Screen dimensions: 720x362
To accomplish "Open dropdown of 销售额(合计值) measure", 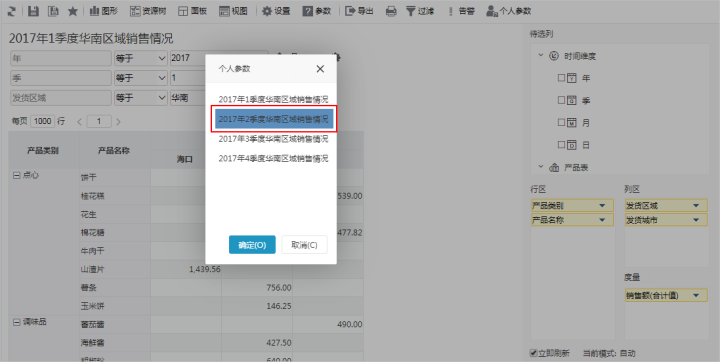I will coord(696,295).
